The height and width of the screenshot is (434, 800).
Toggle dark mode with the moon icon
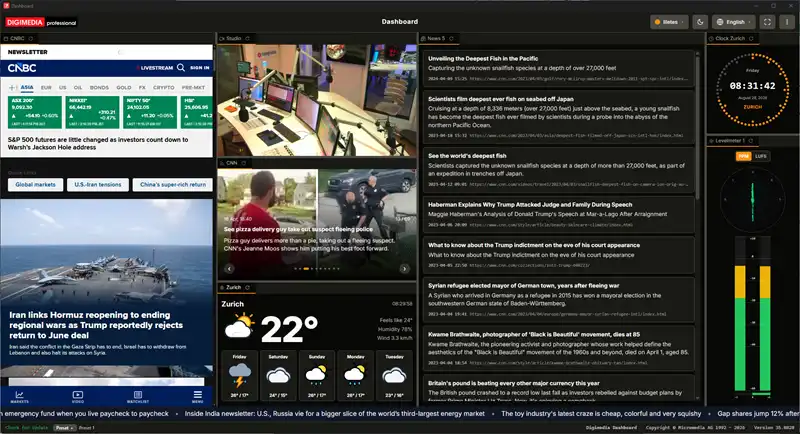pyautogui.click(x=700, y=22)
